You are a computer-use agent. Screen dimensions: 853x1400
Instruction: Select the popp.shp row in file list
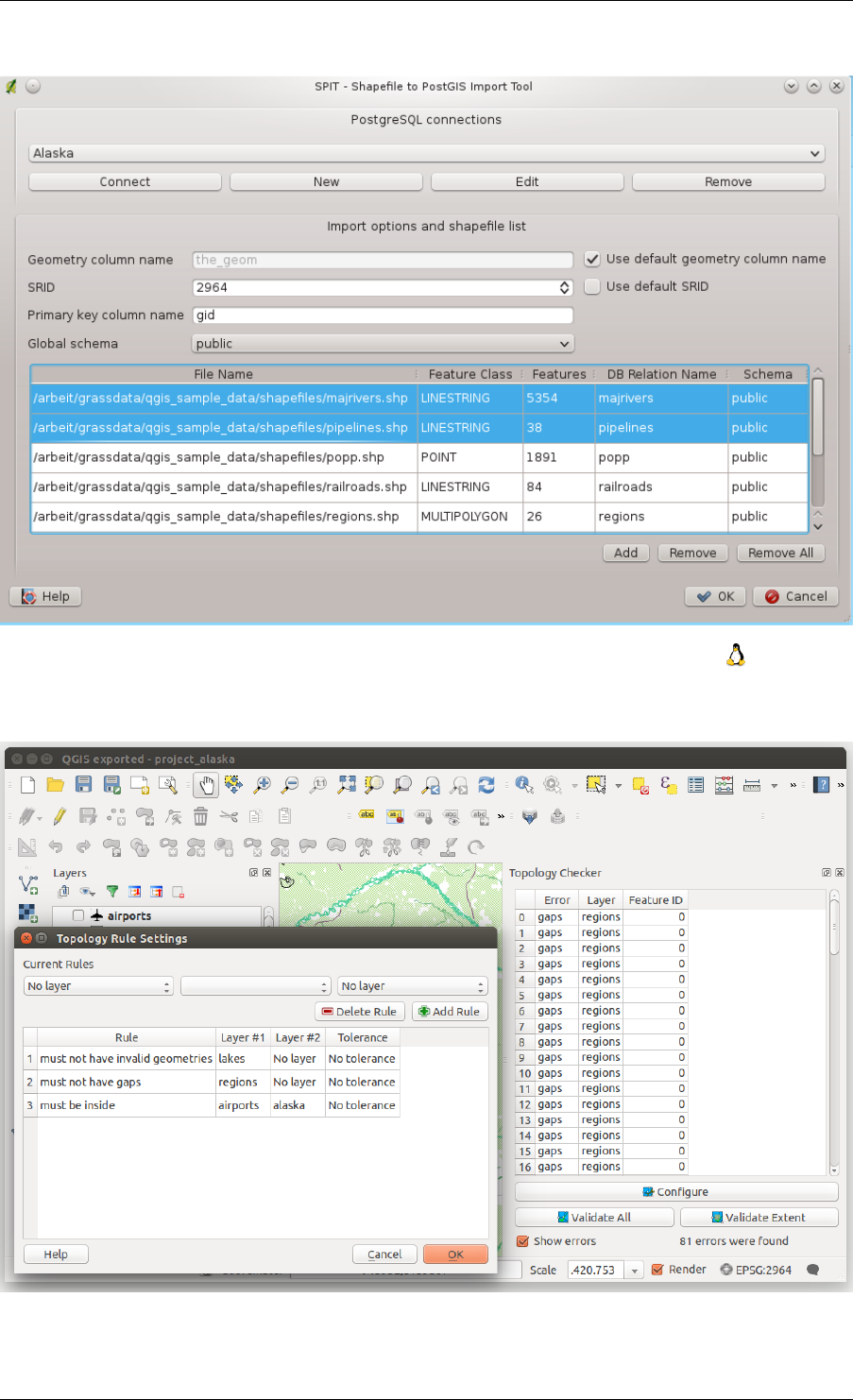(x=419, y=457)
